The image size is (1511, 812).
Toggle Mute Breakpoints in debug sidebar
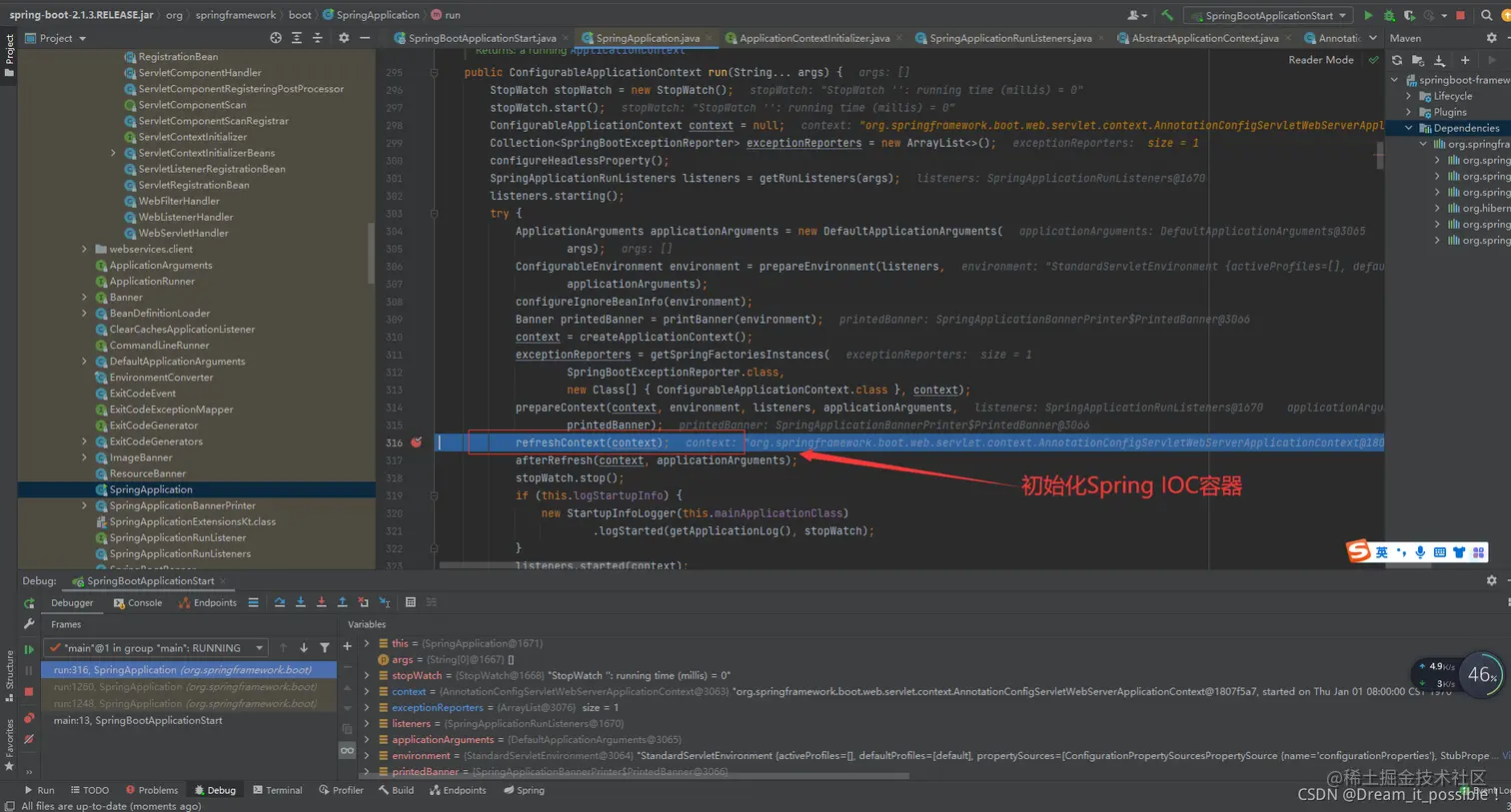[29, 739]
